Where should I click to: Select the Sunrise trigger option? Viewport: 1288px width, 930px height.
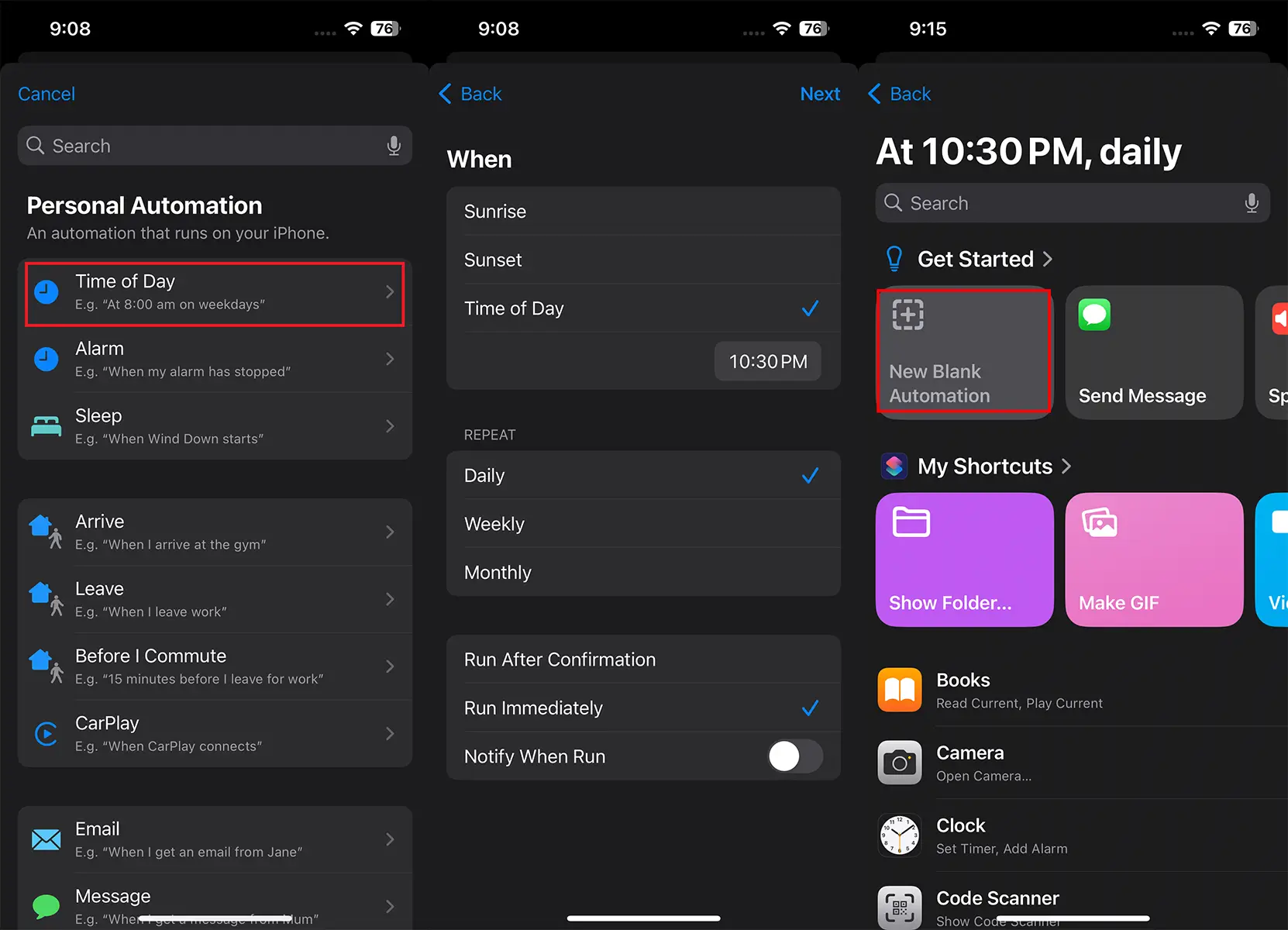(x=643, y=212)
